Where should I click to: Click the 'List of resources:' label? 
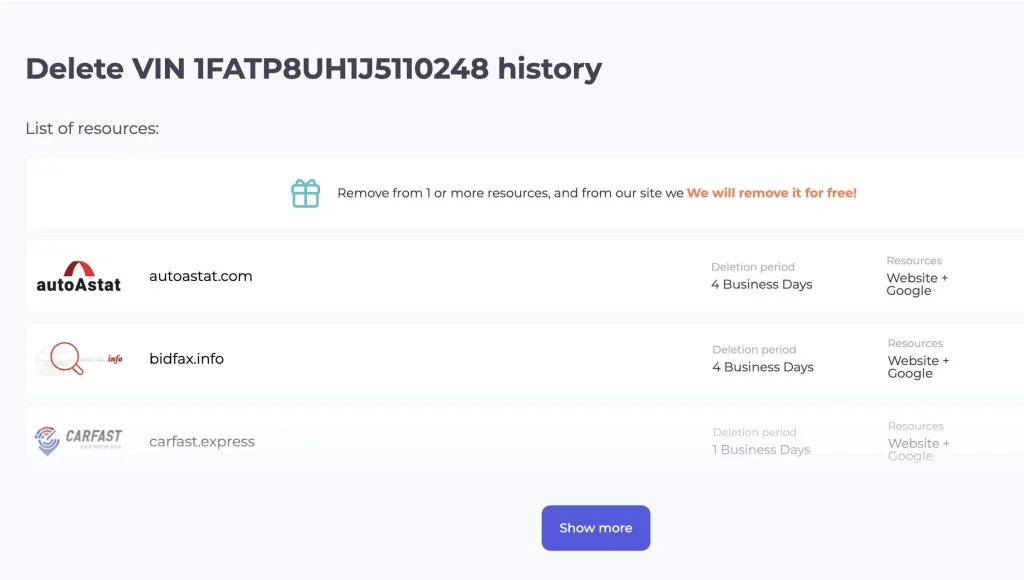coord(92,129)
